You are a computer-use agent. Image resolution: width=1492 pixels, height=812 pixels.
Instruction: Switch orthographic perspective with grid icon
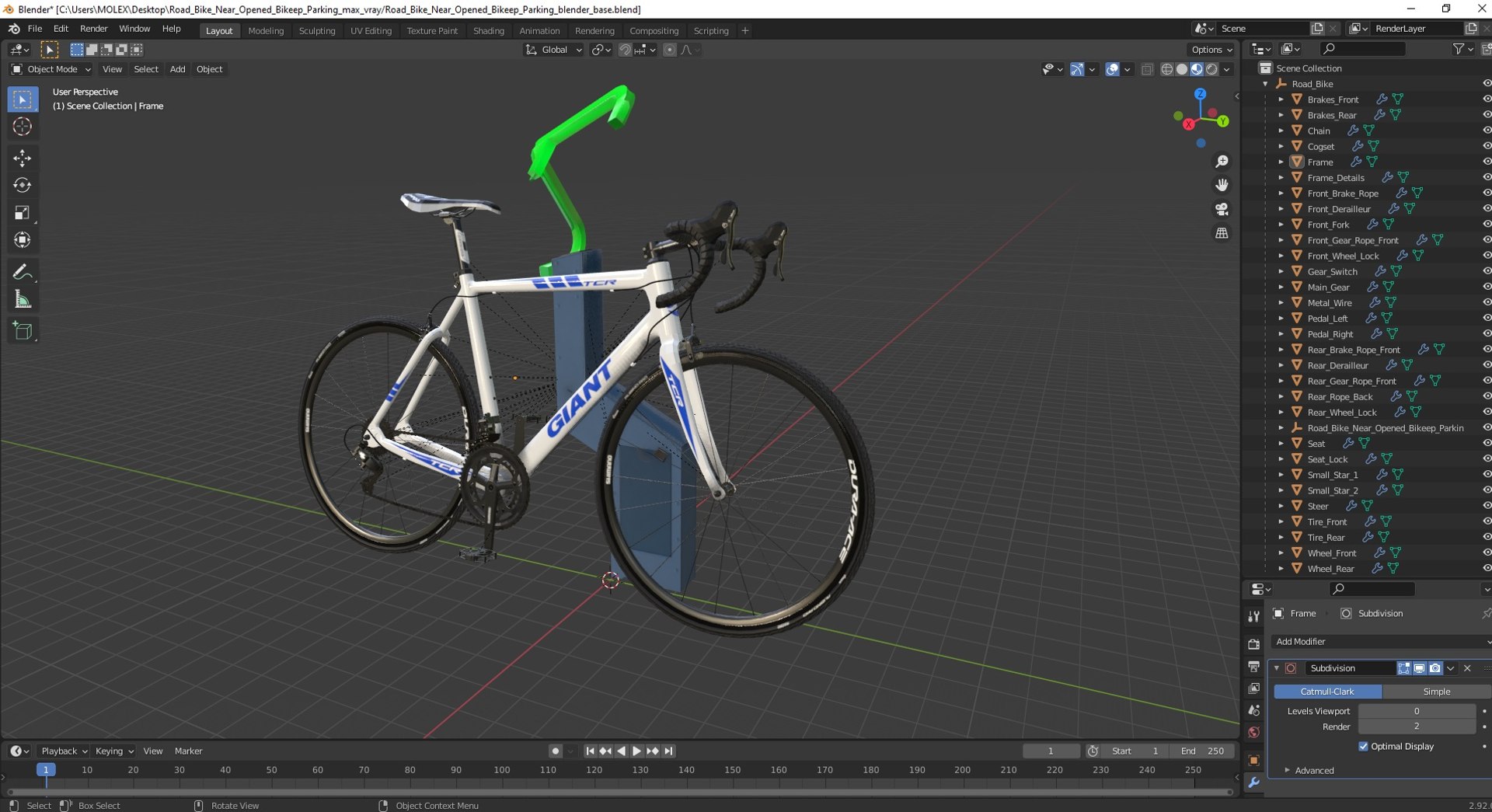pos(1222,233)
